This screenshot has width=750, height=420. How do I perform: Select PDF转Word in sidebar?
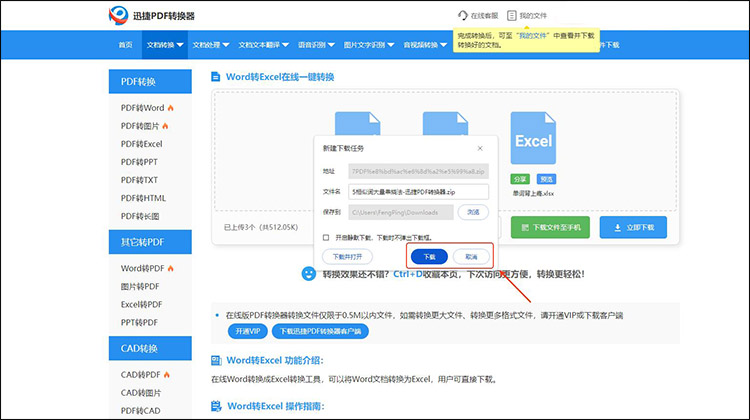coord(143,108)
